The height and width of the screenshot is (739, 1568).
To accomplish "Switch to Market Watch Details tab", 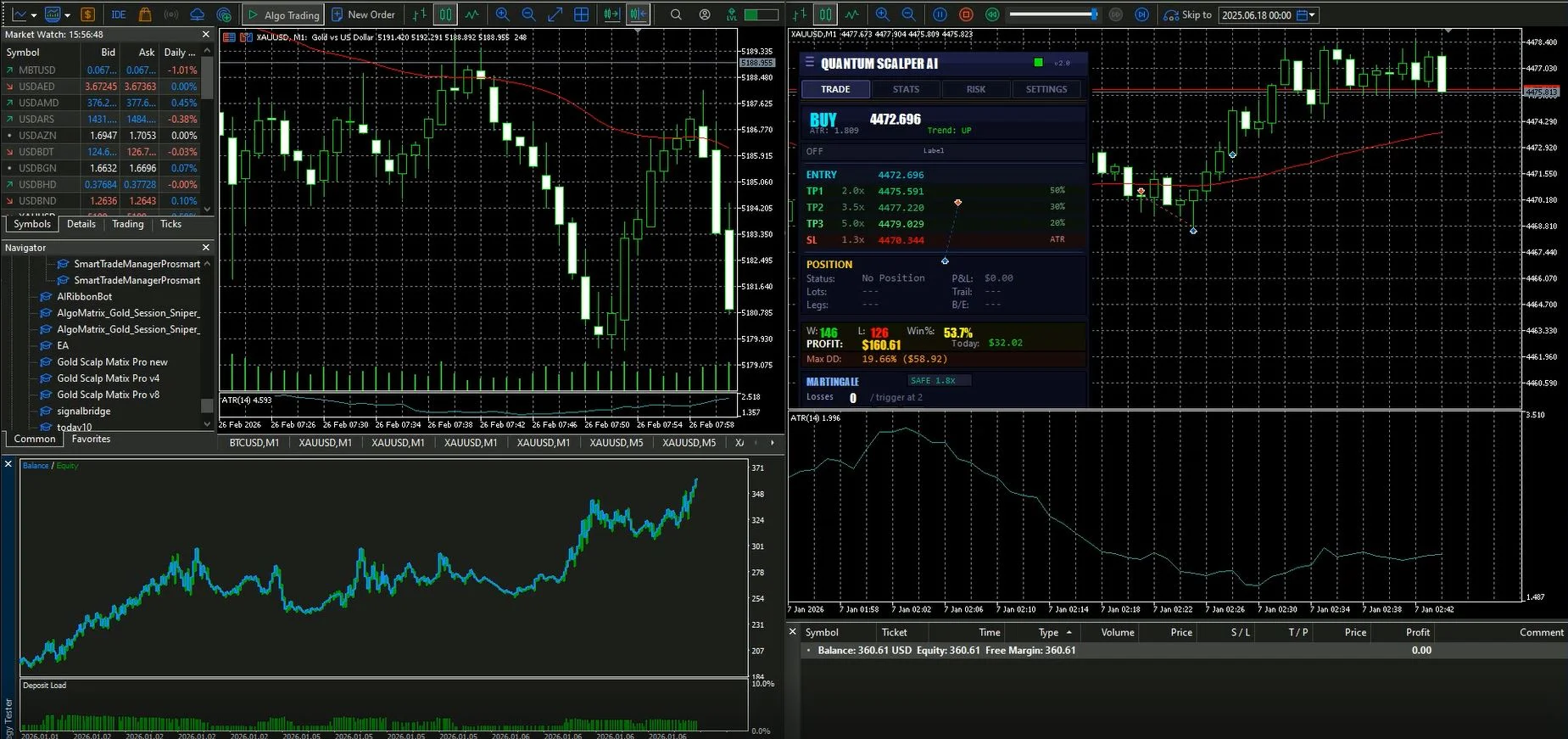I will [x=81, y=224].
